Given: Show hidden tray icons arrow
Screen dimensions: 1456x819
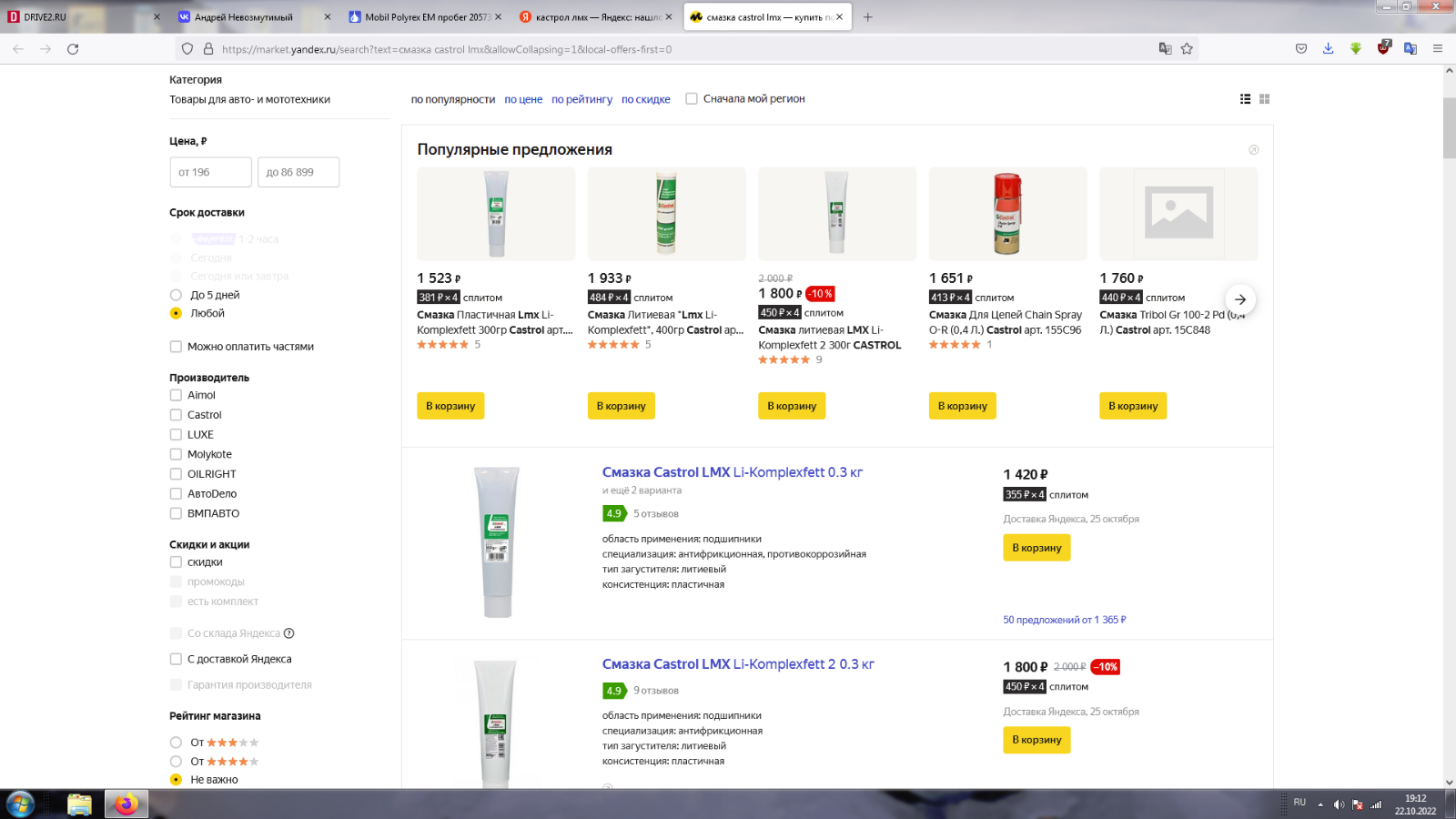Looking at the screenshot, I should pos(1320,804).
